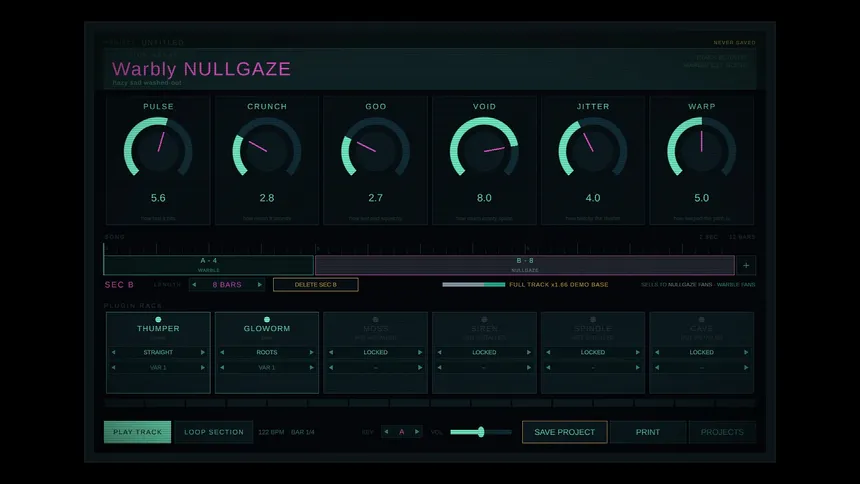The image size is (860, 484).
Task: Toggle the locked MOSS plugin power dot
Action: pos(376,319)
